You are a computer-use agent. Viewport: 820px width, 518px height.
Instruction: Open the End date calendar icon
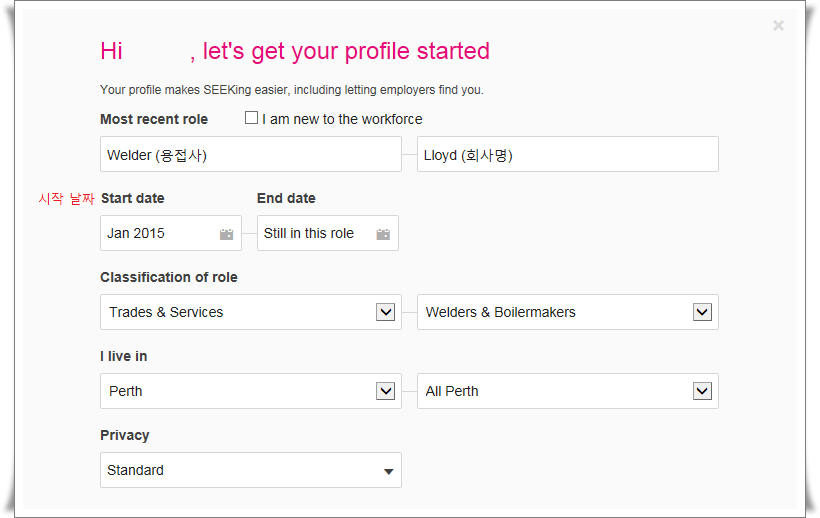click(383, 234)
